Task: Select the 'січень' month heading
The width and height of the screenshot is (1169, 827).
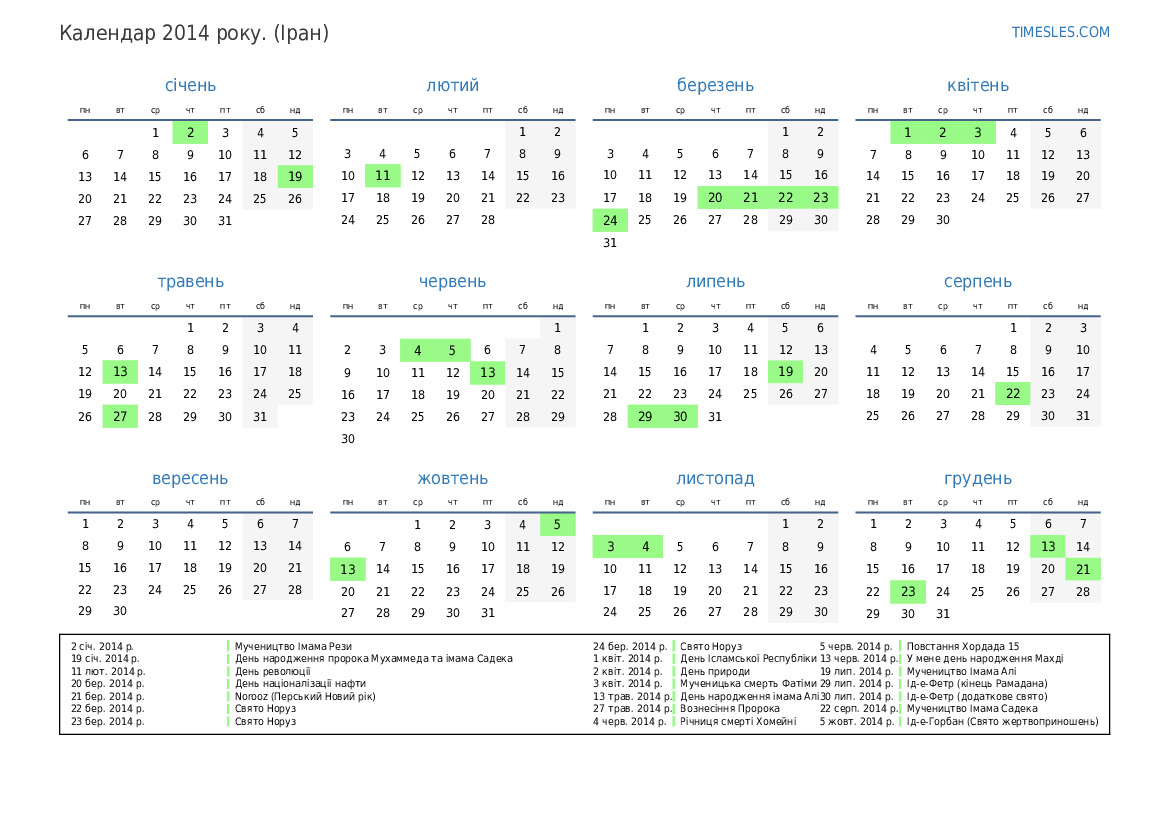Action: [190, 85]
